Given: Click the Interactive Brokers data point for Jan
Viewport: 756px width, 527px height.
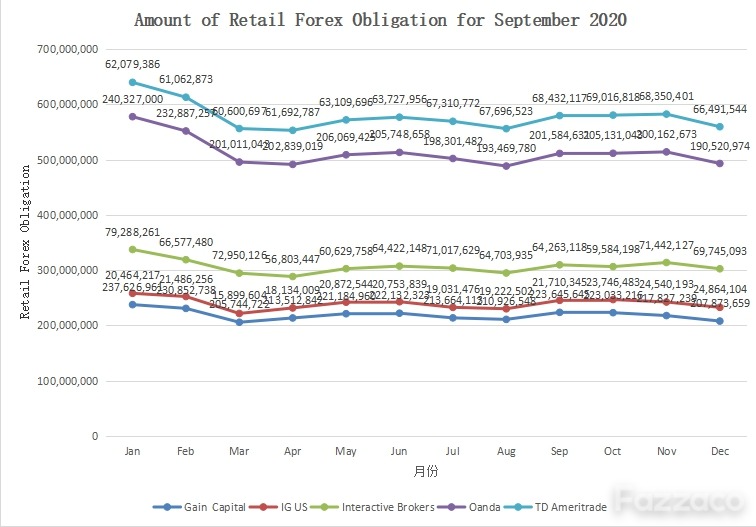Looking at the screenshot, I should 133,250.
